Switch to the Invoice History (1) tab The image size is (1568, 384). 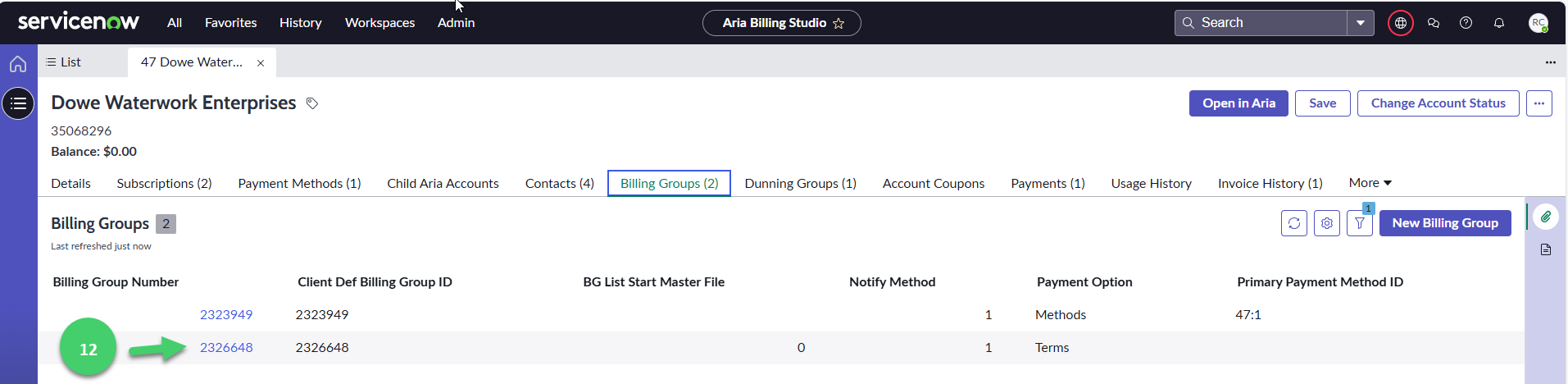(x=1270, y=184)
